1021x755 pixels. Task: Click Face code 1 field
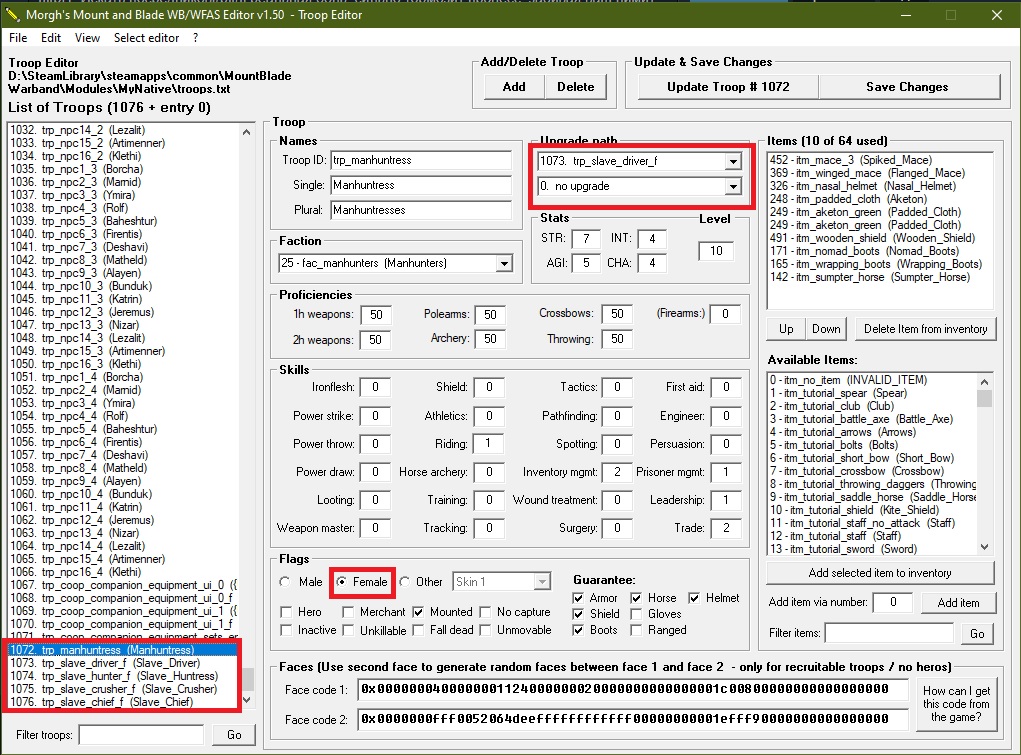pos(633,689)
